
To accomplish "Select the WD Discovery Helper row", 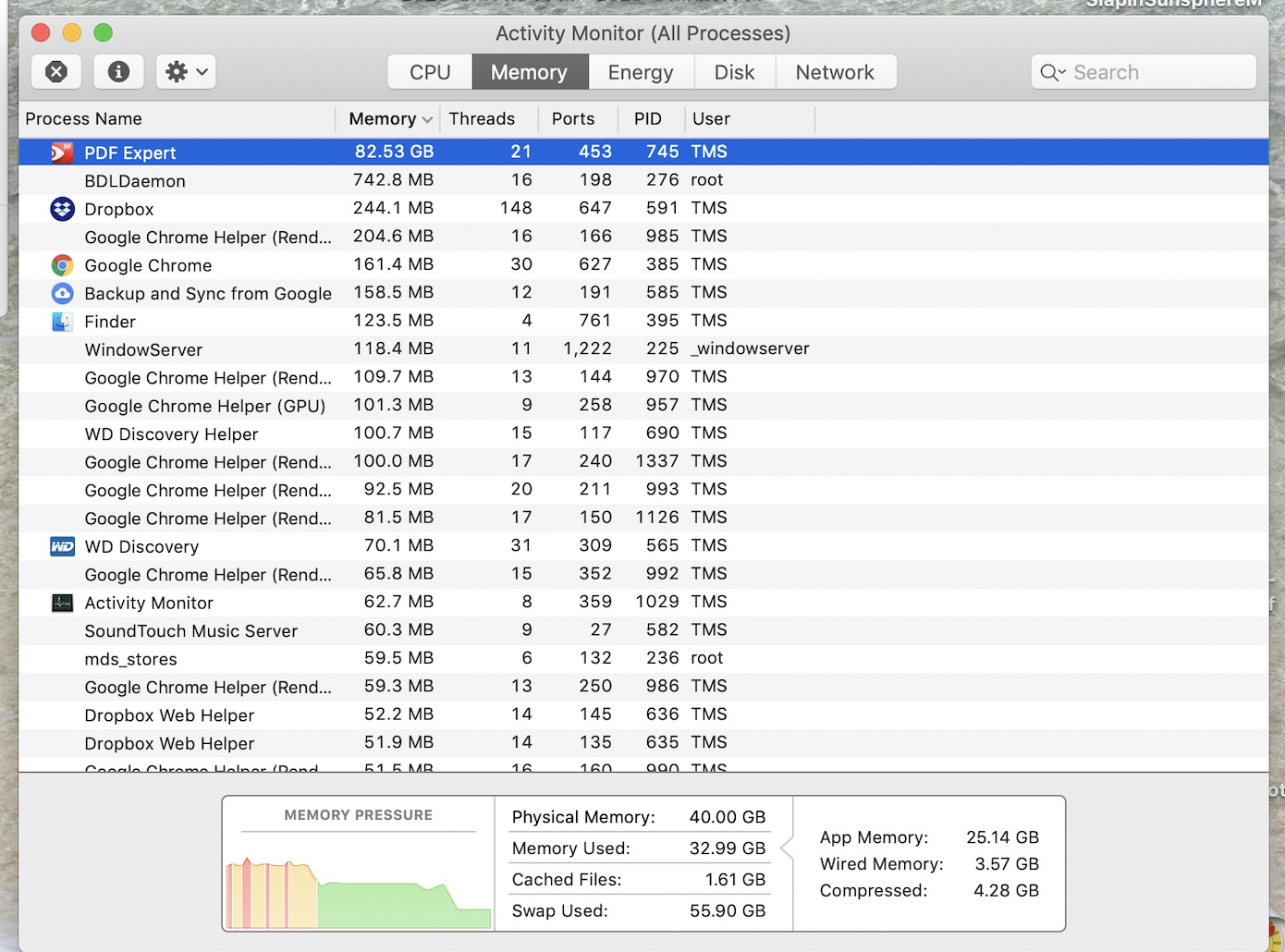I will (x=643, y=433).
